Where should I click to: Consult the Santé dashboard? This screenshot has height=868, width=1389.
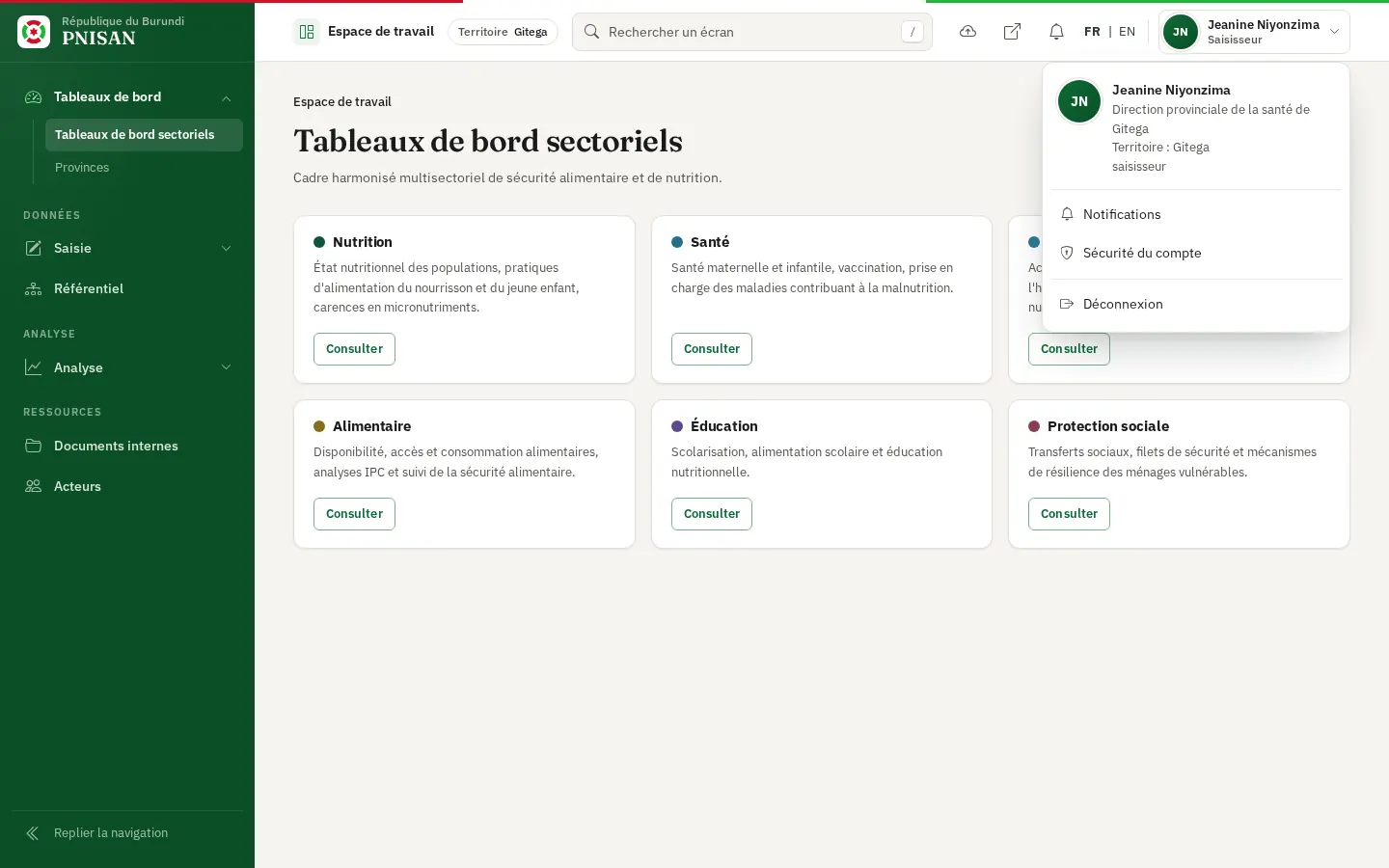coord(712,349)
